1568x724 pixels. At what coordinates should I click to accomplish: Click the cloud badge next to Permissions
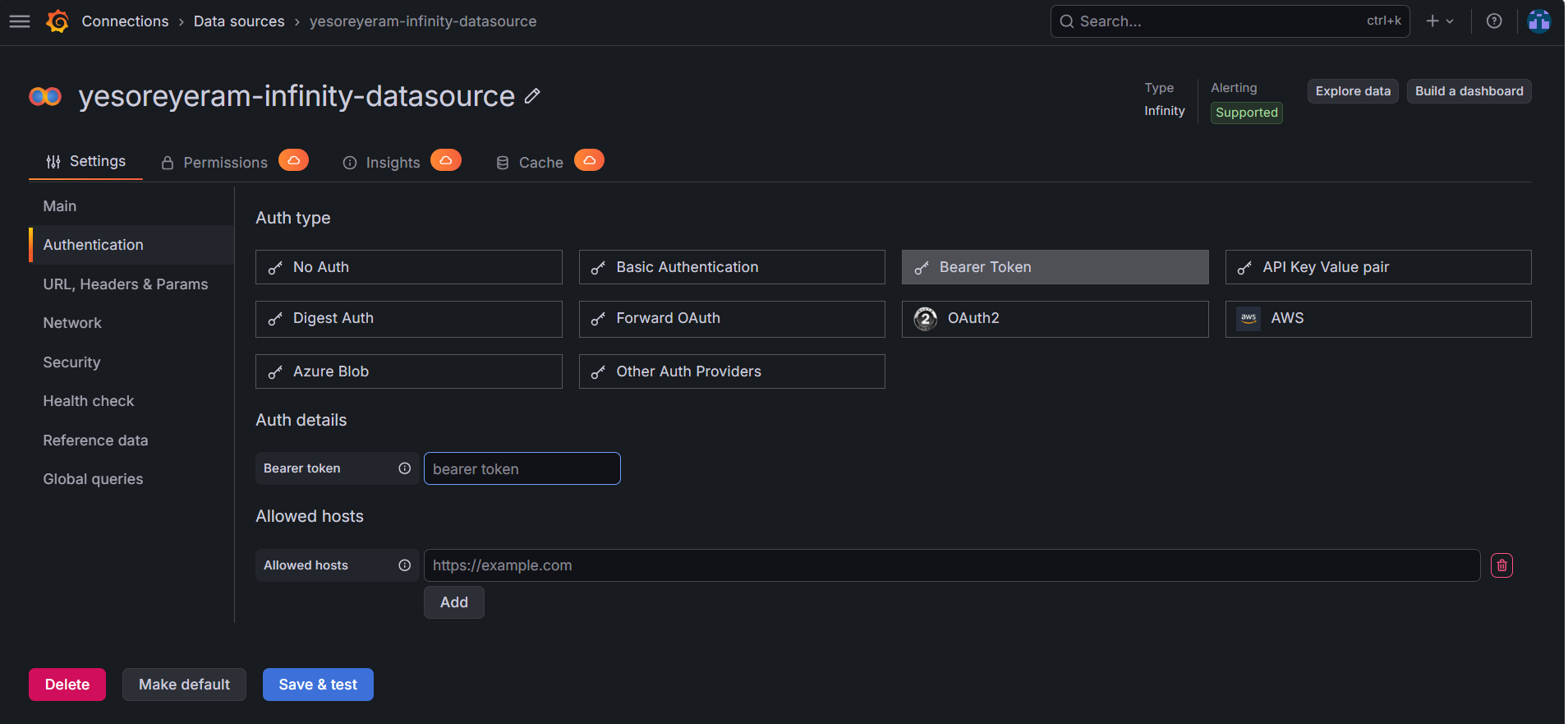293,160
